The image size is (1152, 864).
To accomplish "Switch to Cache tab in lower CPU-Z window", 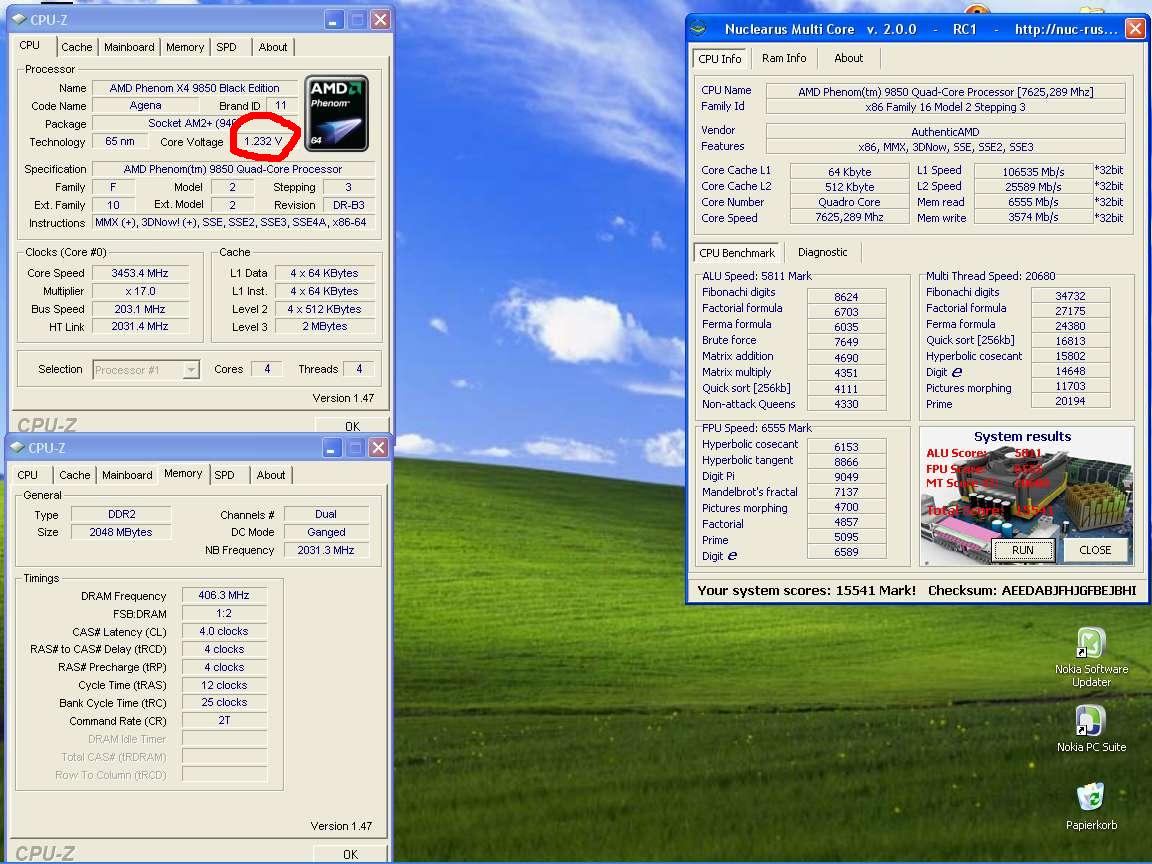I will pos(74,475).
